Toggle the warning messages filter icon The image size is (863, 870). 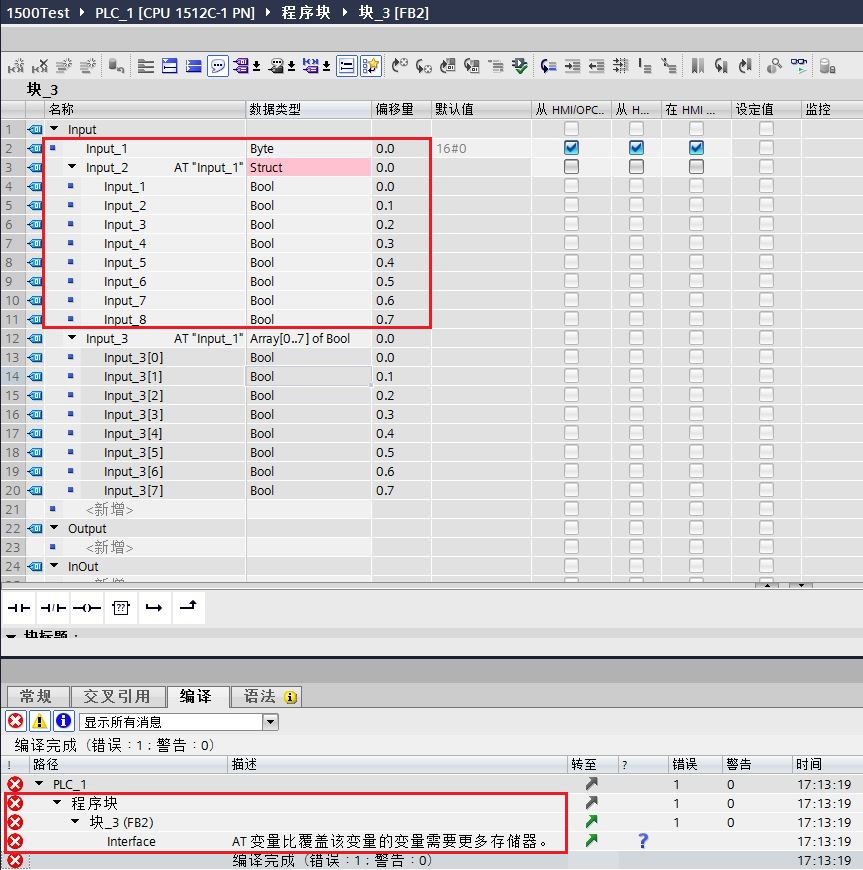click(x=39, y=721)
